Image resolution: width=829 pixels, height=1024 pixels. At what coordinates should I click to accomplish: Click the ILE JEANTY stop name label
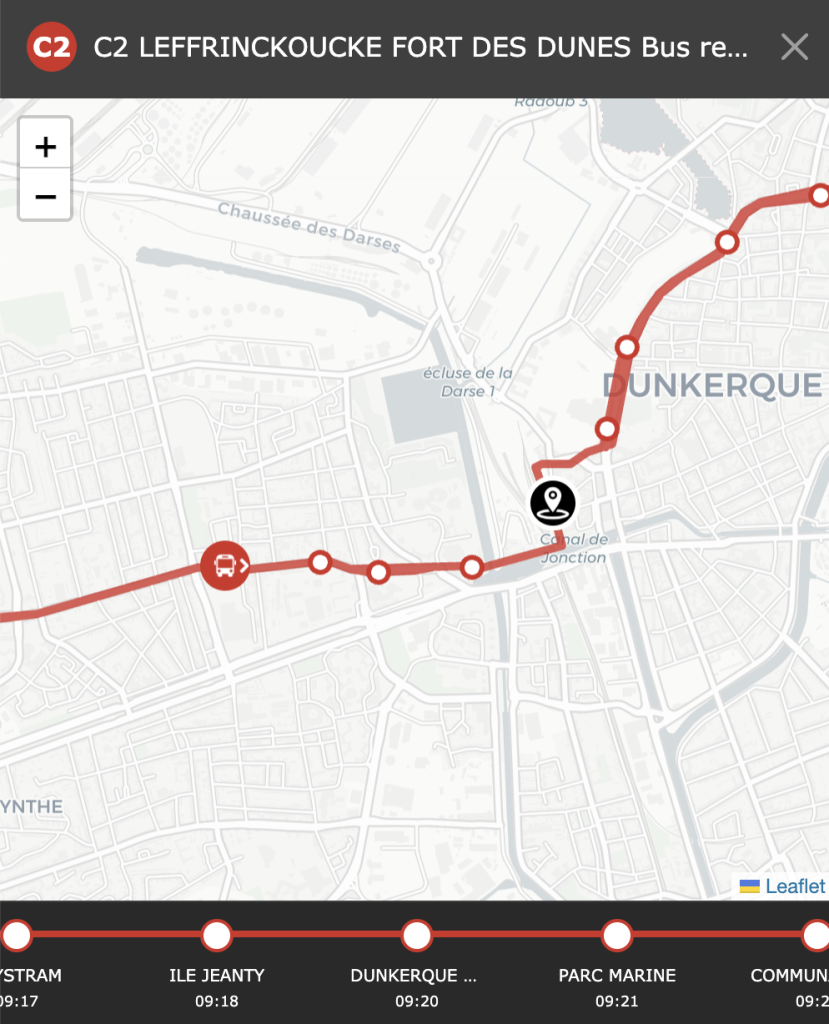[217, 975]
